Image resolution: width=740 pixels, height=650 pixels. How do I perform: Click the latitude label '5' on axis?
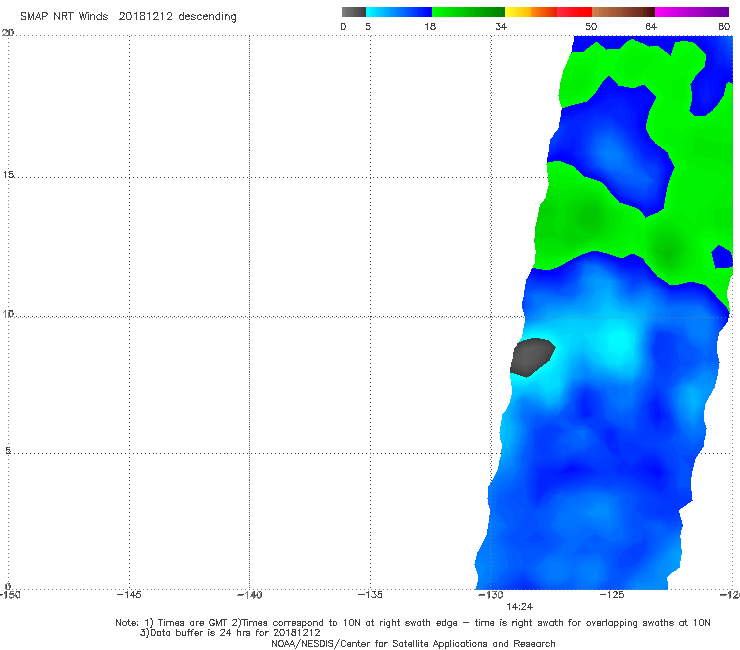(x=8, y=451)
